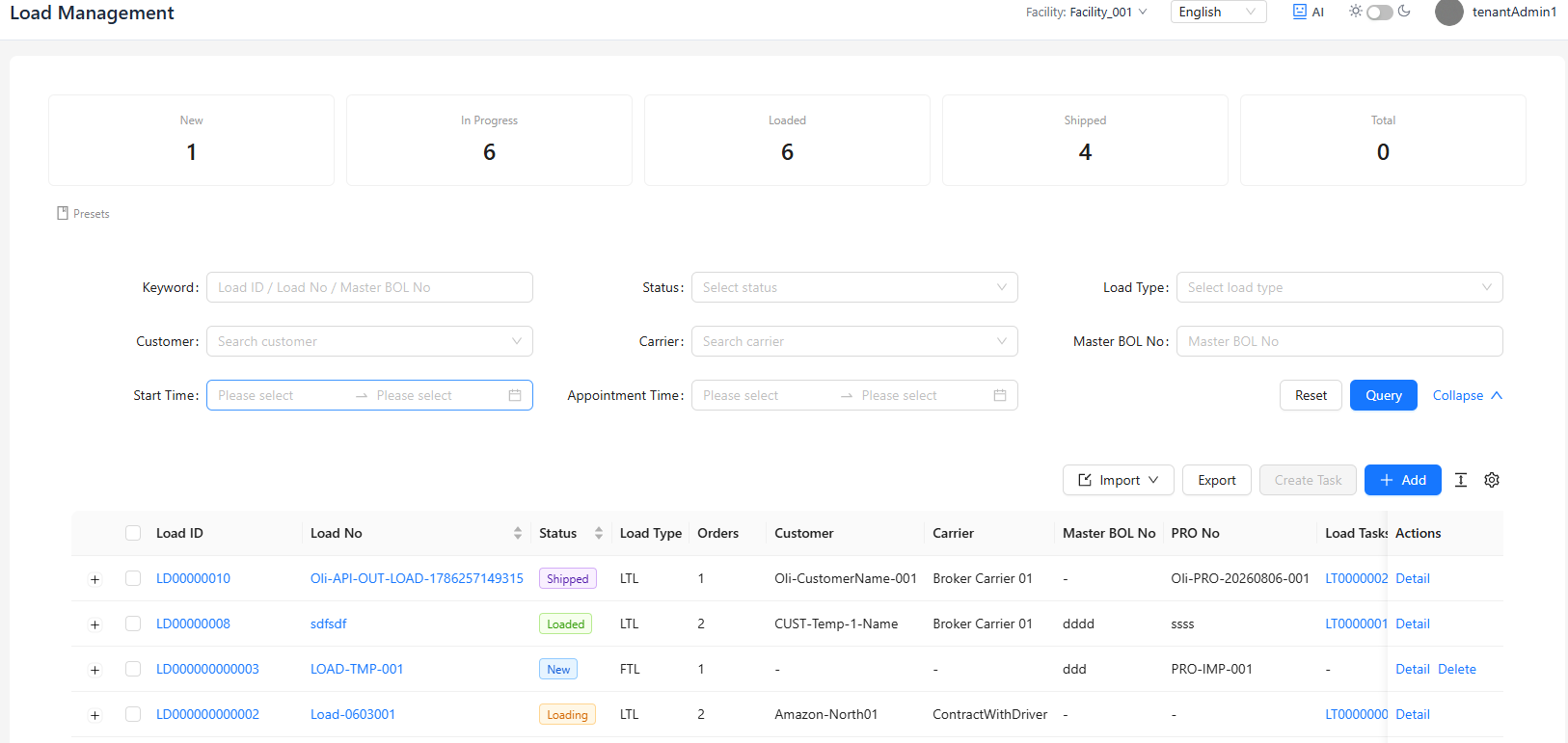1568x743 pixels.
Task: Click the Query button
Action: [x=1384, y=395]
